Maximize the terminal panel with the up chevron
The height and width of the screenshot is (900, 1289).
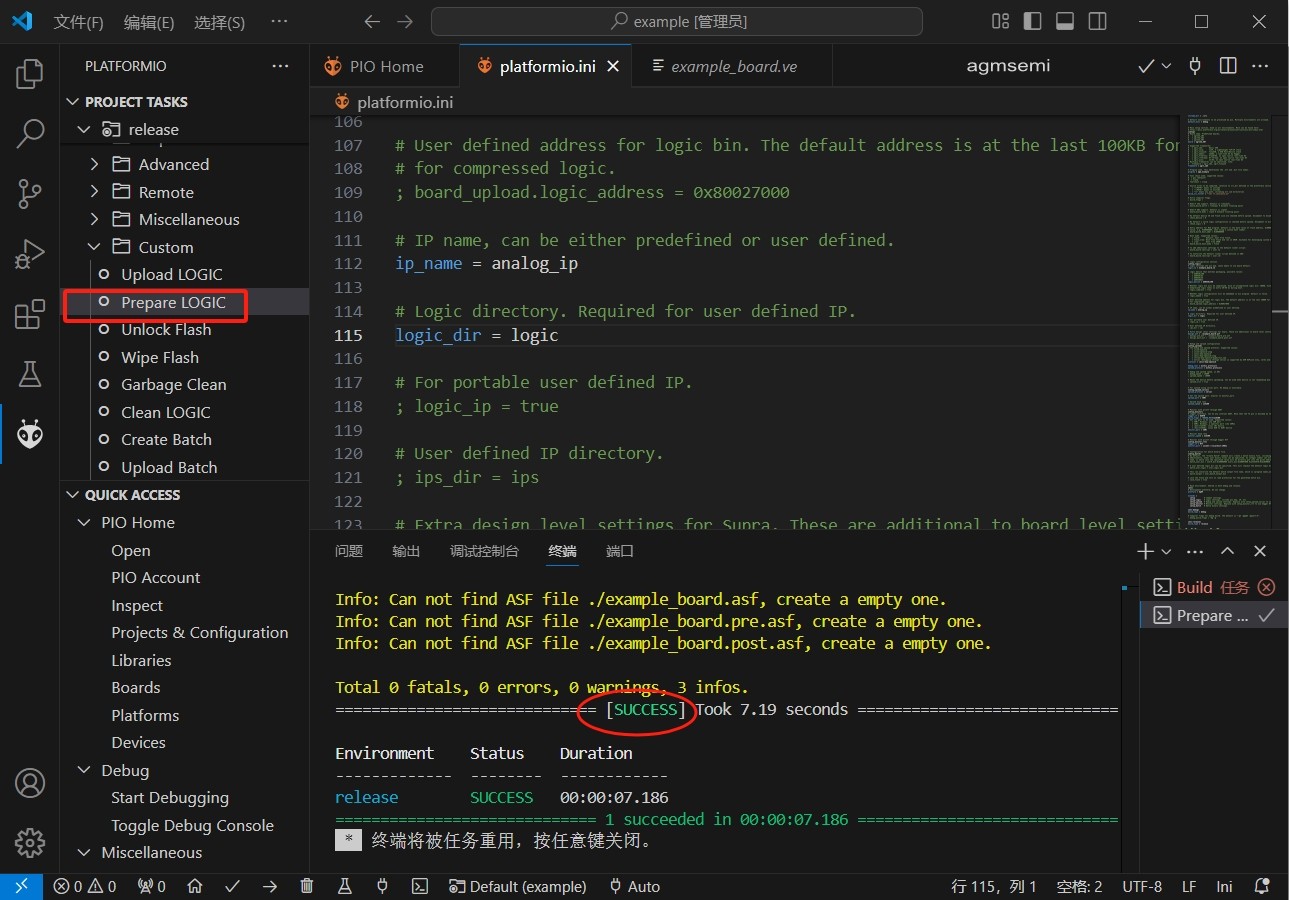click(x=1227, y=551)
